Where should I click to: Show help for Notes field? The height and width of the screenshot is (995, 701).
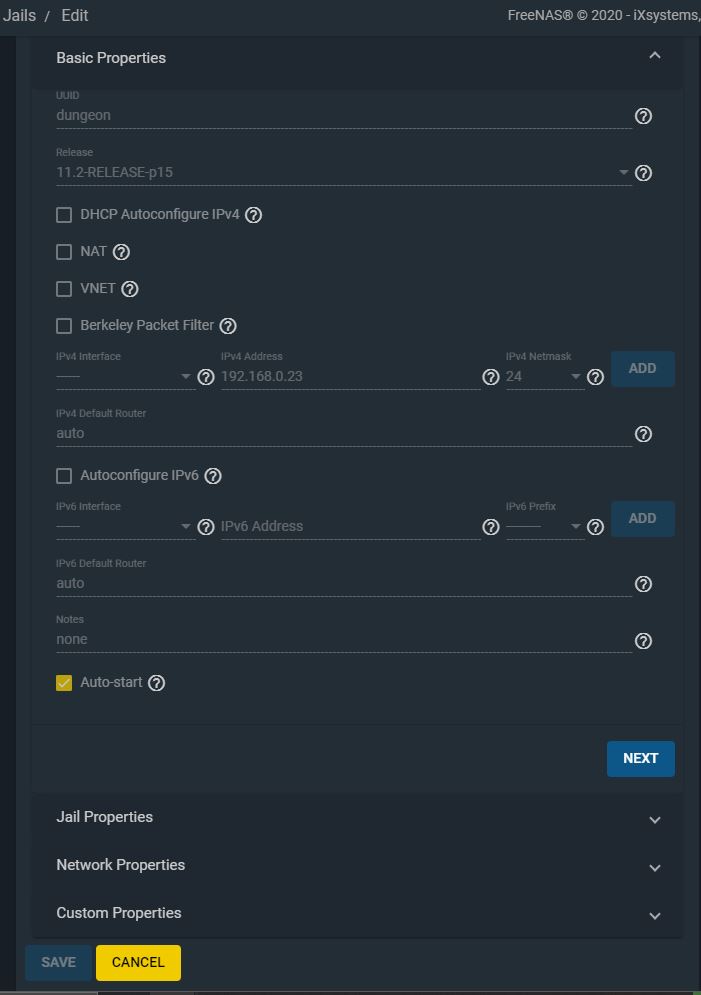643,641
